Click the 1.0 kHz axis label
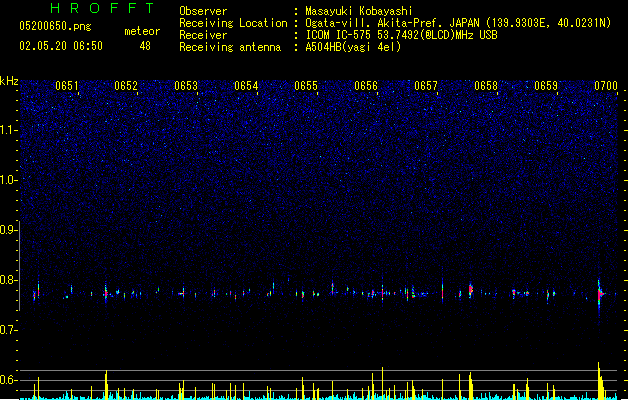The image size is (629, 400). click(x=9, y=180)
